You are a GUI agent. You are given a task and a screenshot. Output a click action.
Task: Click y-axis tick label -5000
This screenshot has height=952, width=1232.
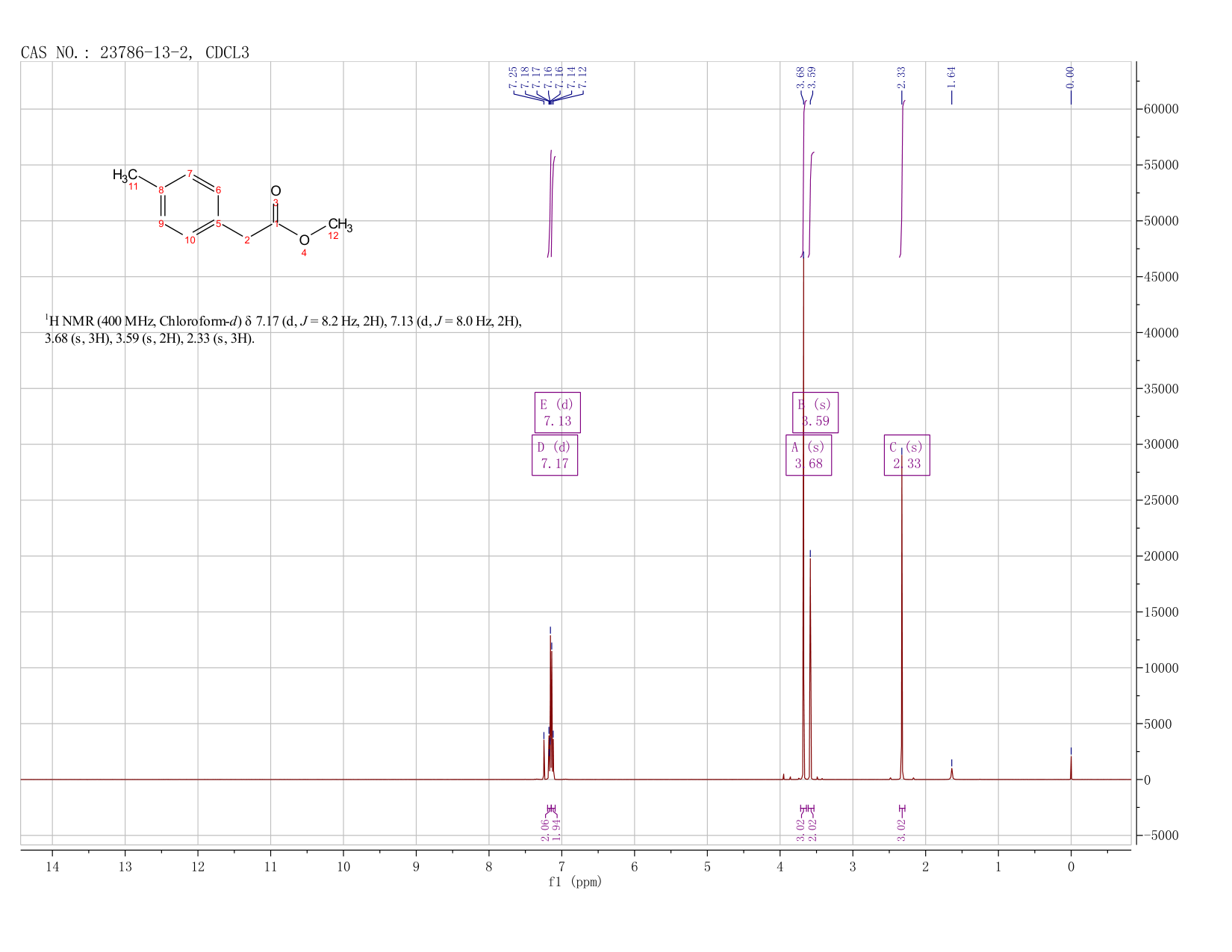1161,836
